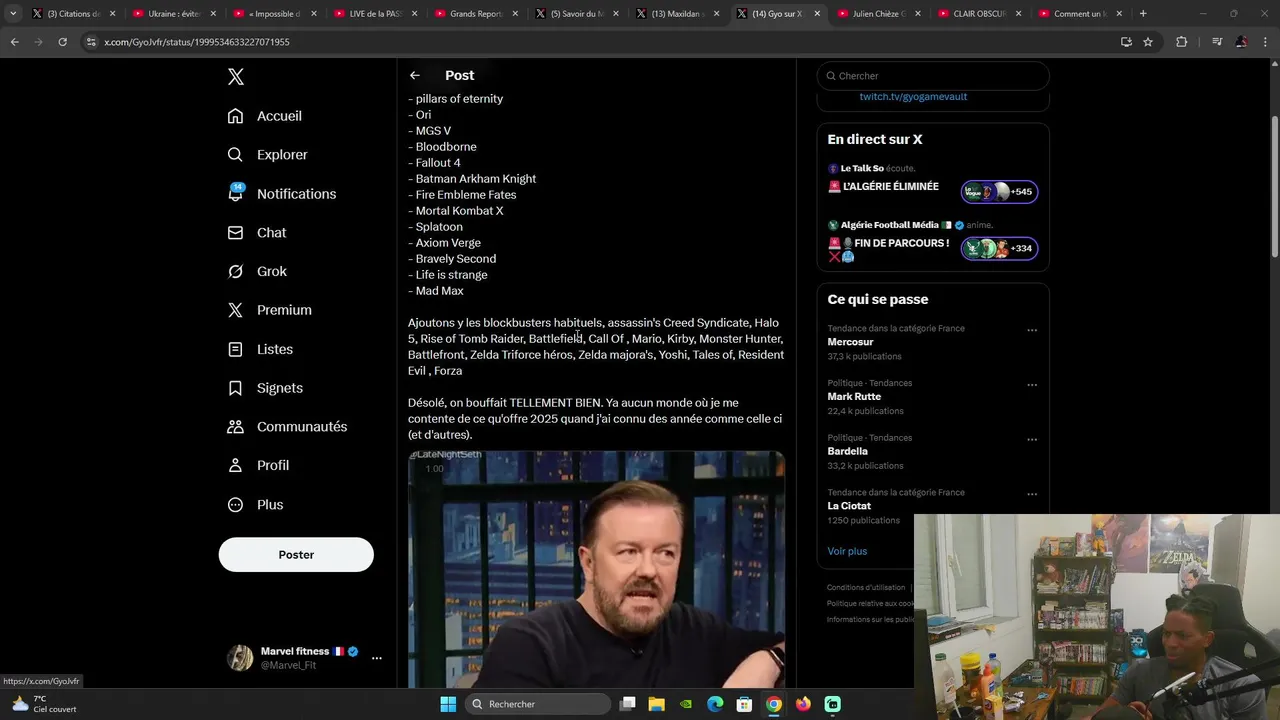
Task: Click back arrow next to Post
Action: pos(414,75)
